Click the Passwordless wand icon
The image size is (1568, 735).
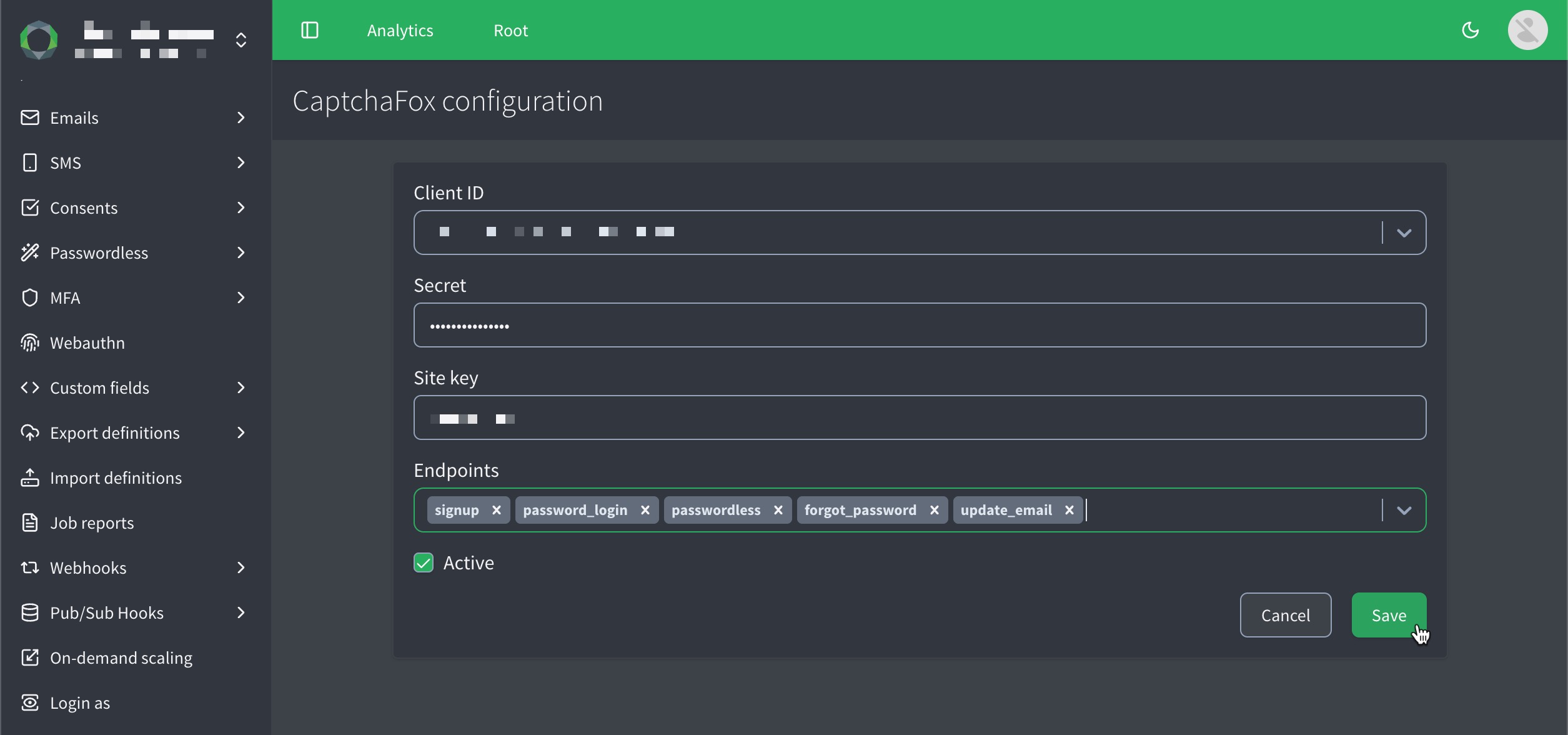(30, 252)
